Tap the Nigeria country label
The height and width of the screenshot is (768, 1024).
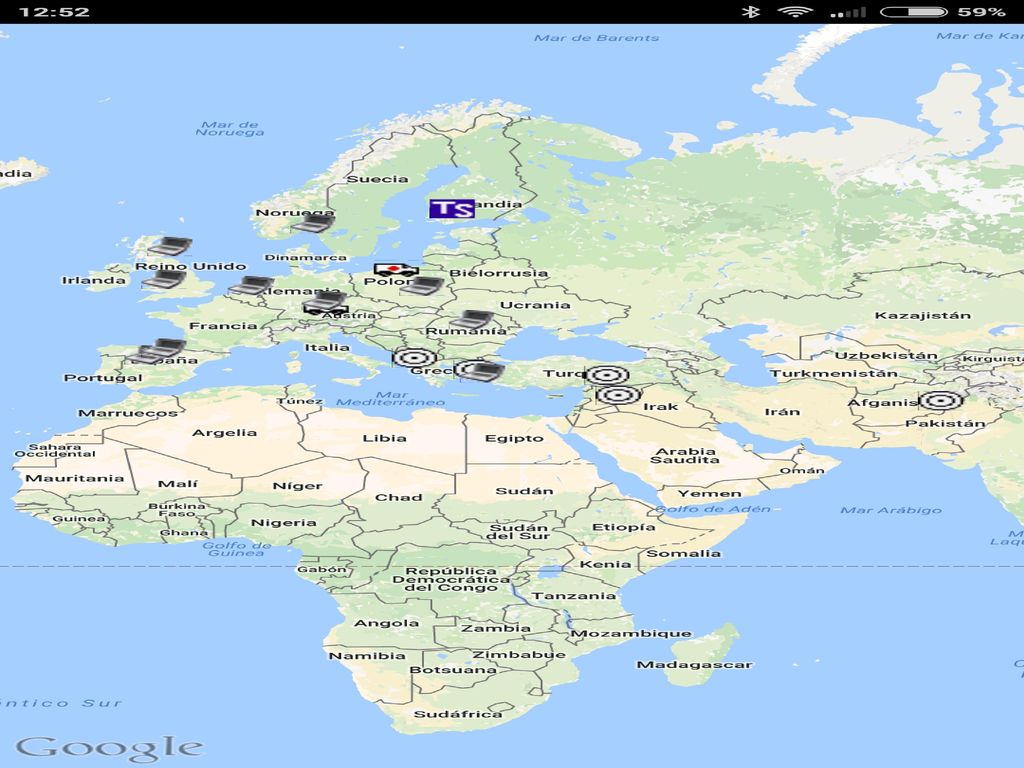[283, 522]
